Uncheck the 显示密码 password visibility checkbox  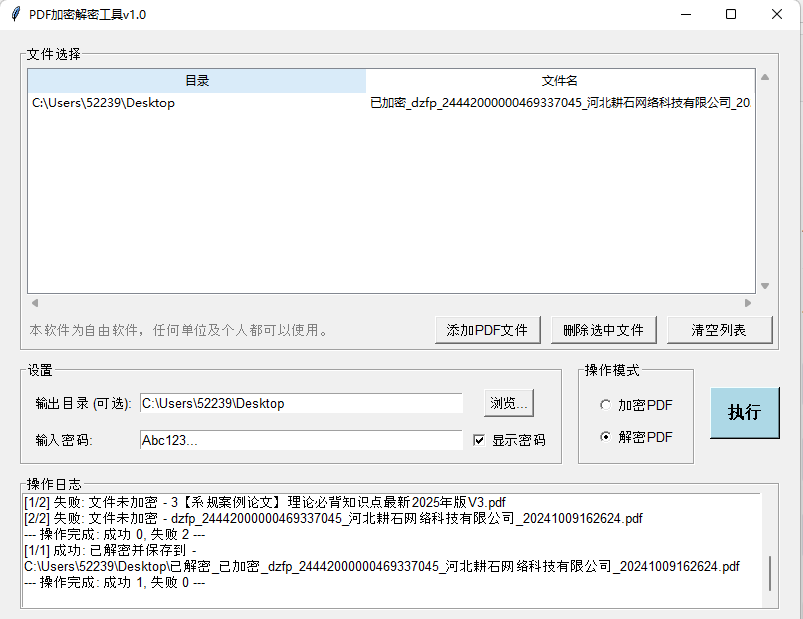479,440
